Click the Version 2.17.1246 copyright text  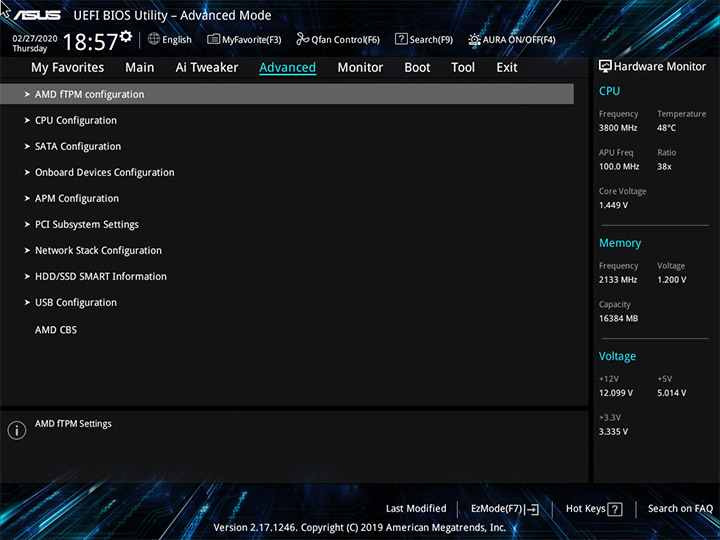coord(360,527)
